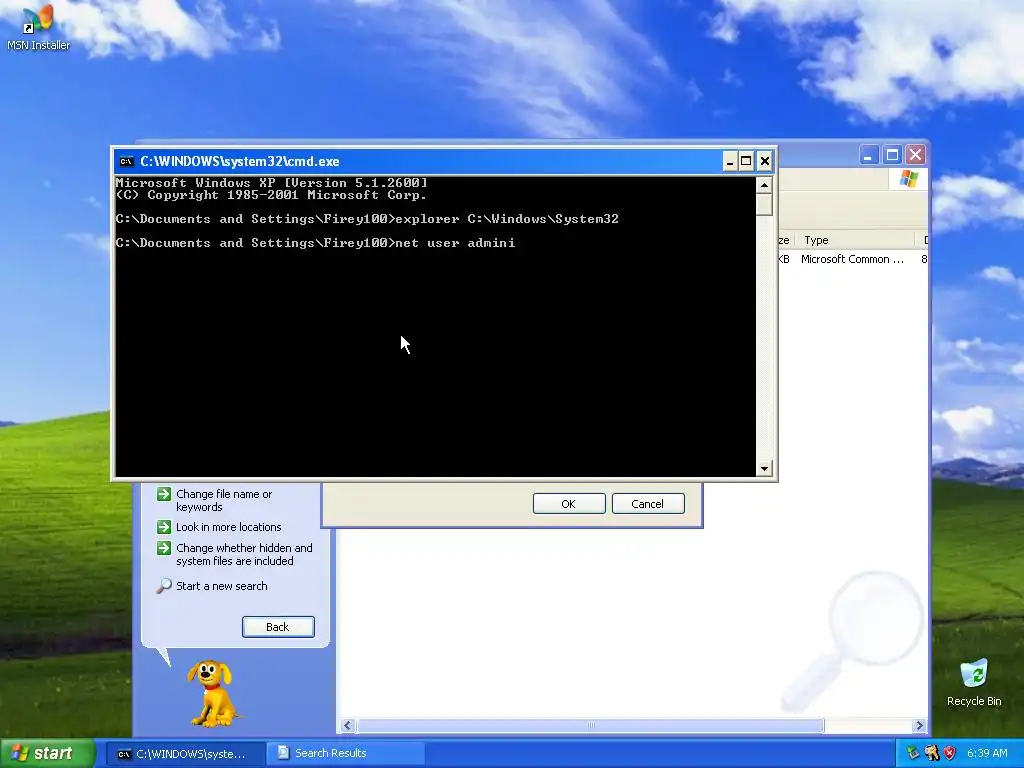Click Start a new search
This screenshot has height=768, width=1024.
pyautogui.click(x=221, y=586)
